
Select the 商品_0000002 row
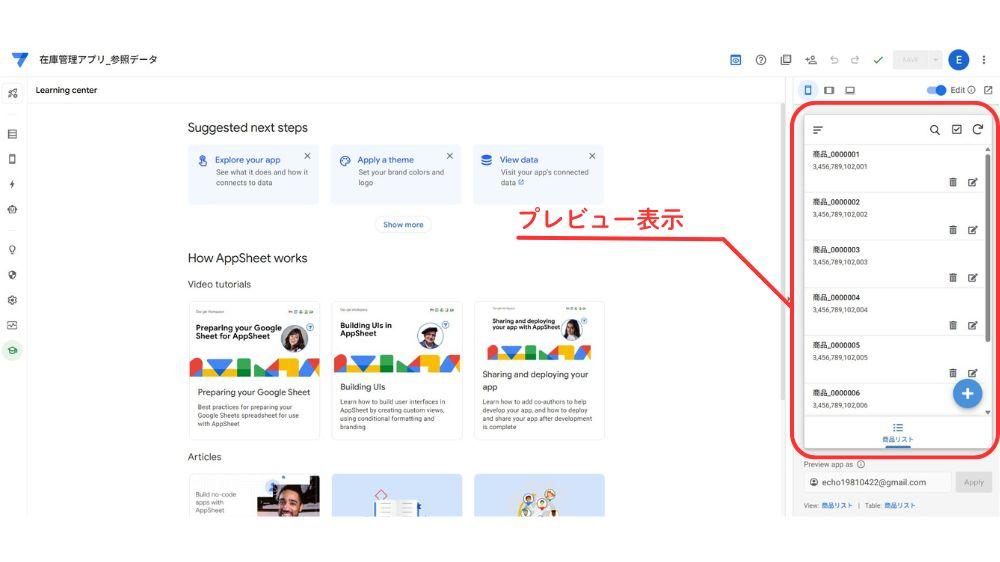tap(894, 216)
